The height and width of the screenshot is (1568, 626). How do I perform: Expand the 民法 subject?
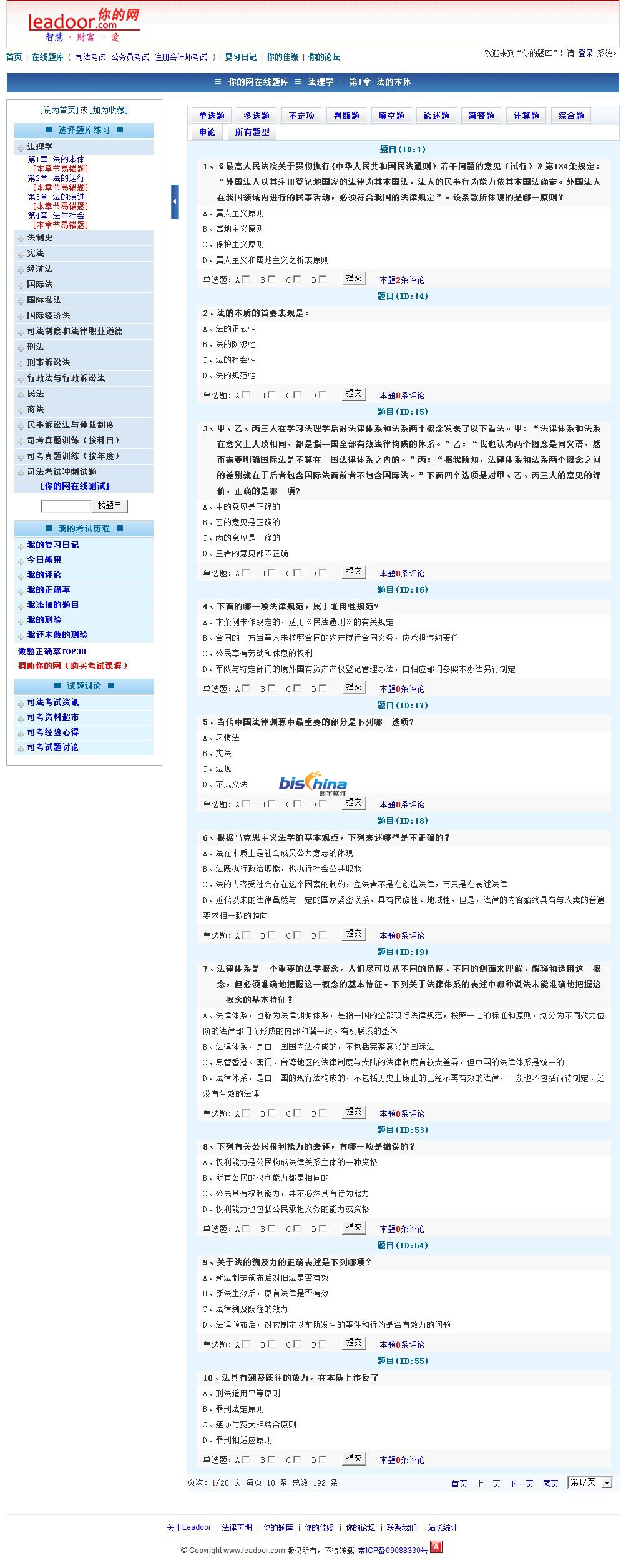point(36,393)
